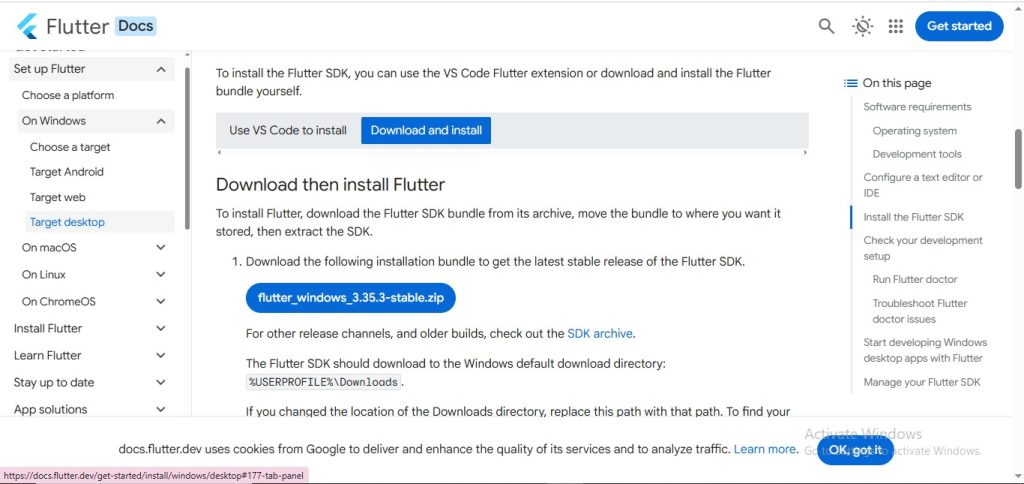Open the apps grid icon

(x=895, y=26)
